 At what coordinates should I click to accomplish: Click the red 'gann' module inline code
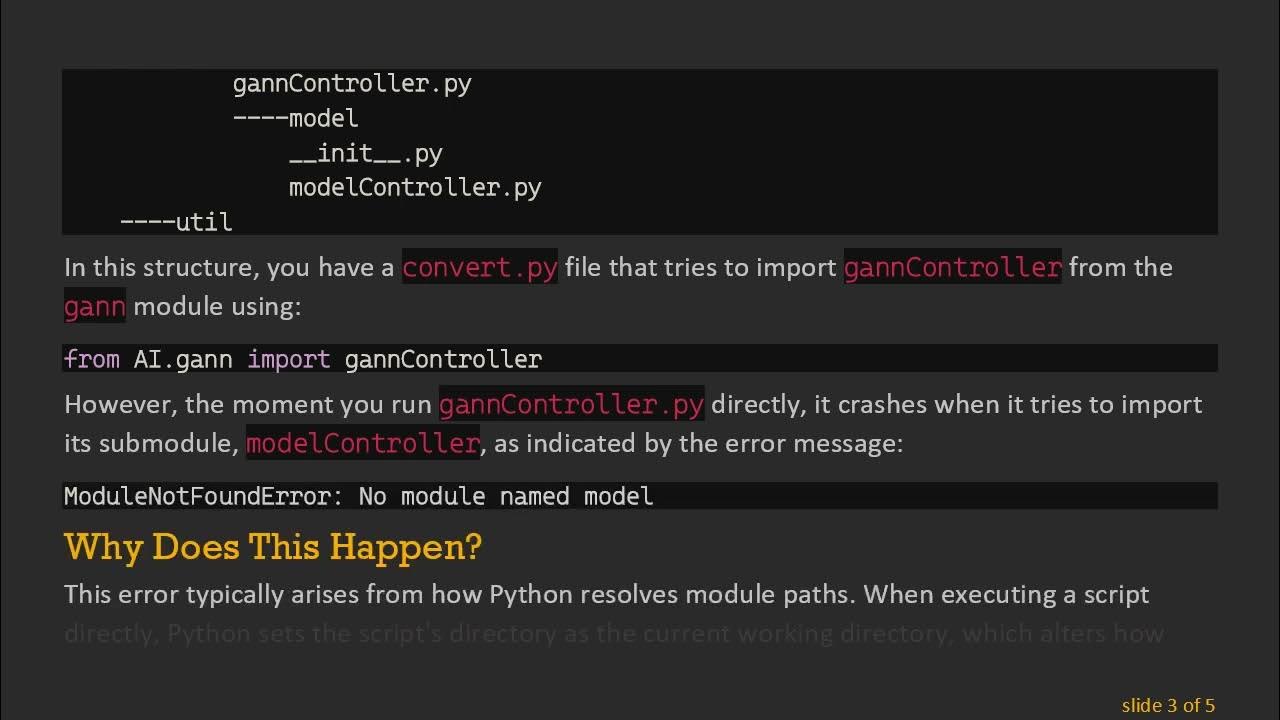(94, 306)
